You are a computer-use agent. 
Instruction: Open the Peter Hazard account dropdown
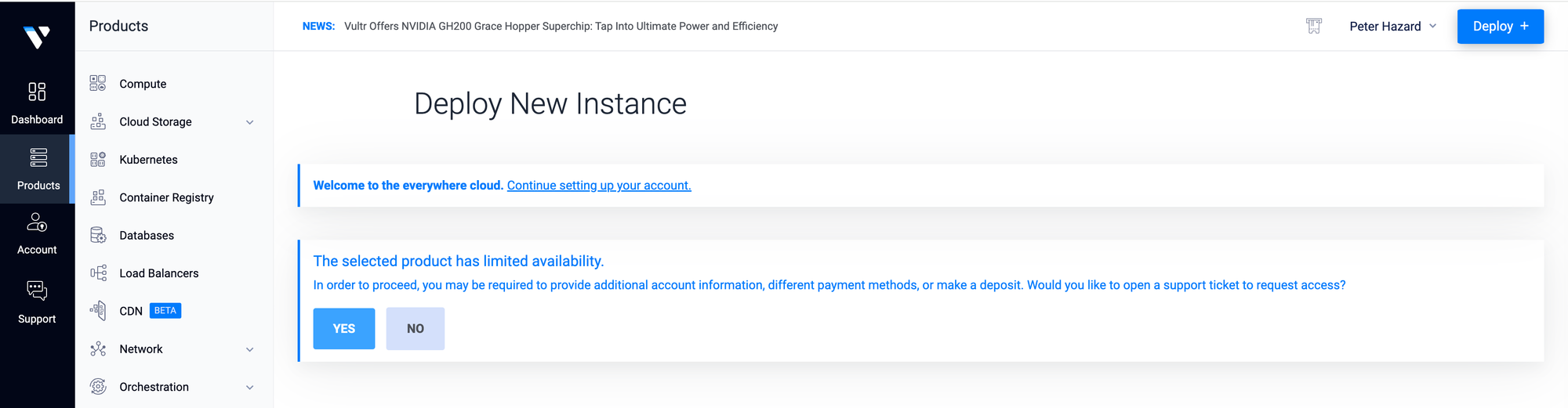1392,27
